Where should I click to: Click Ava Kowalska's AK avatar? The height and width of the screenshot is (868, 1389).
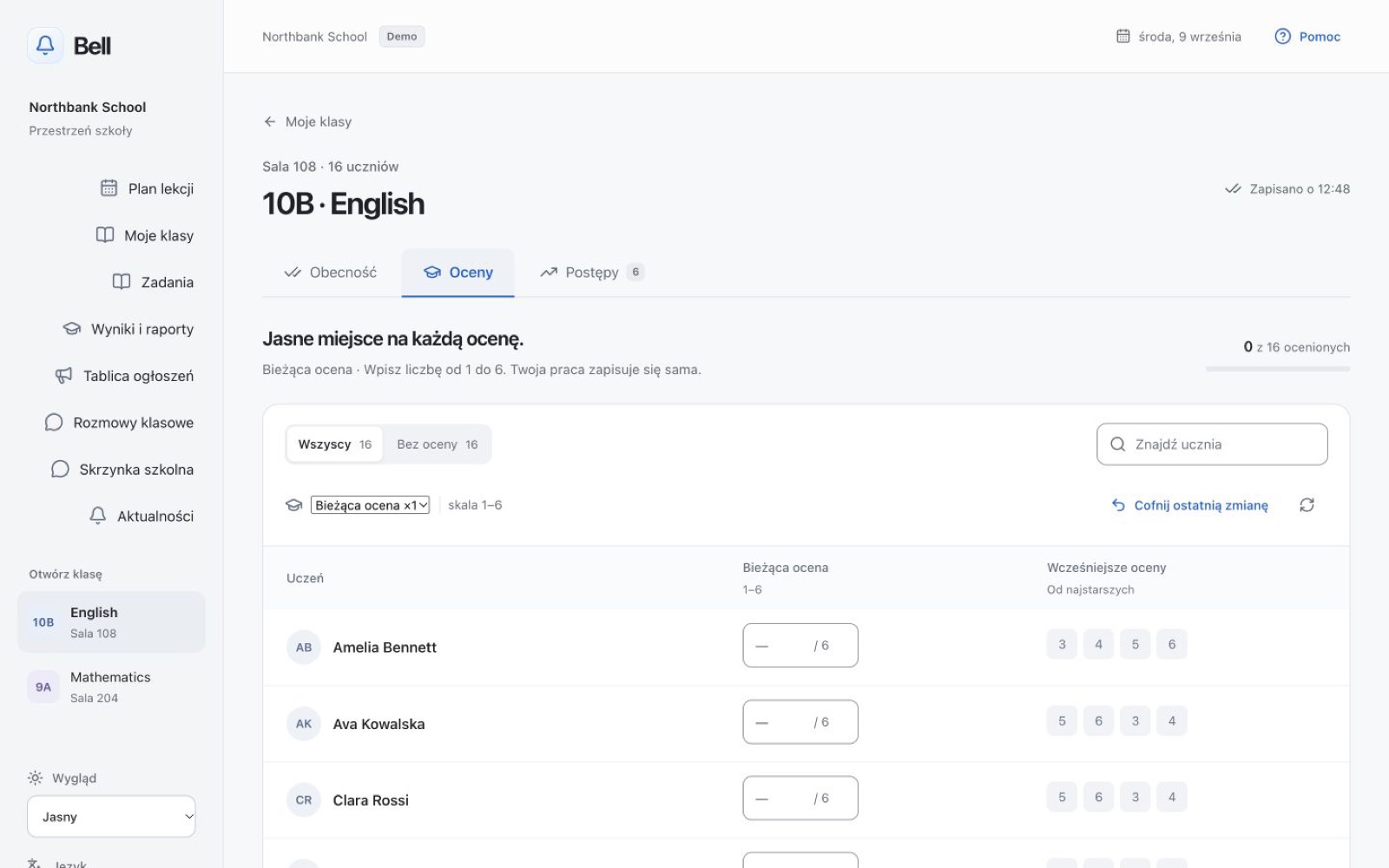click(304, 724)
